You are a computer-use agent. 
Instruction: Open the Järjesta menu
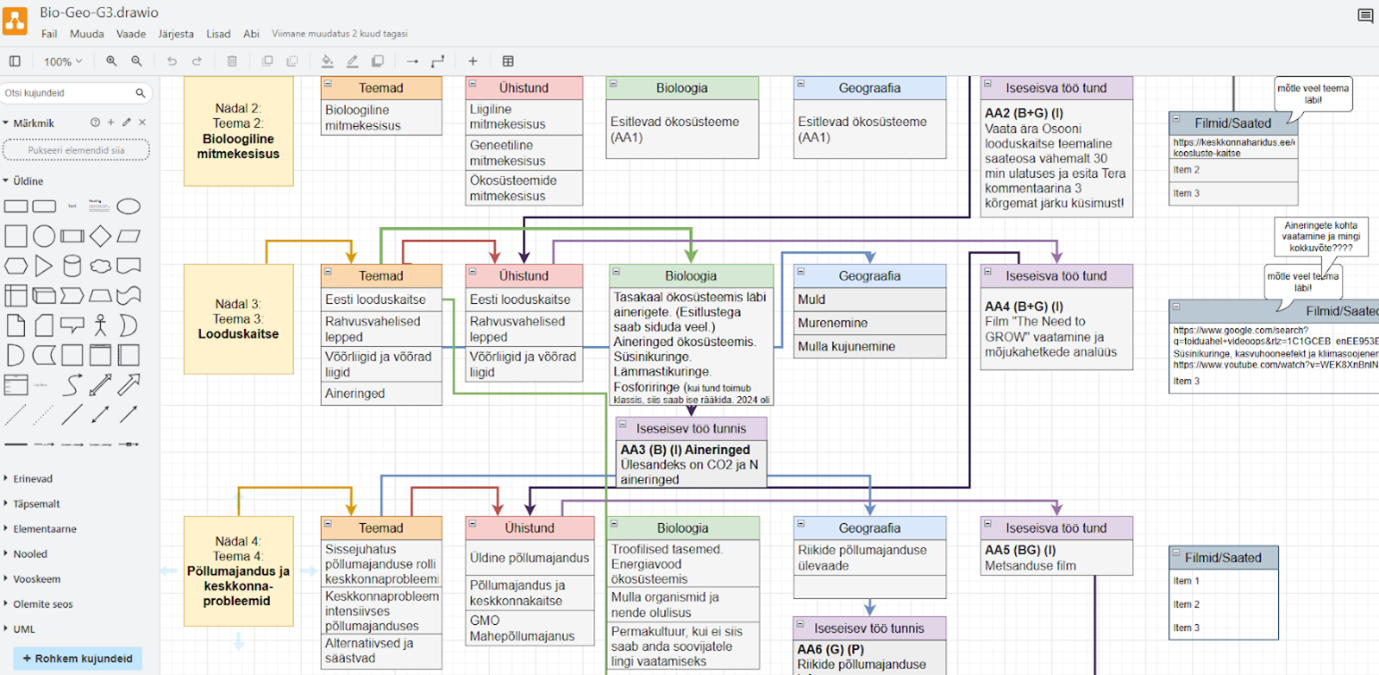[x=176, y=34]
